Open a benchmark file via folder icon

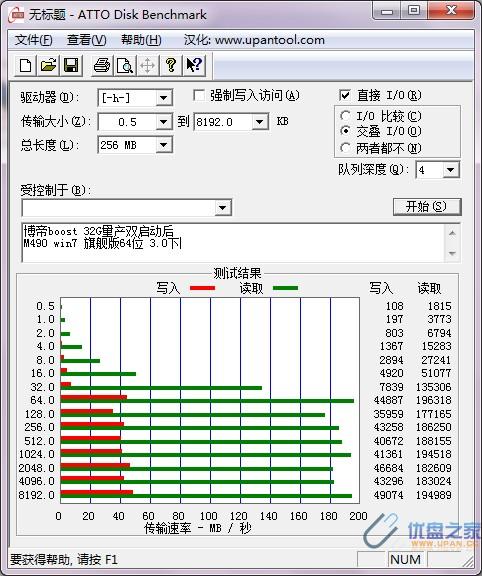pos(48,65)
